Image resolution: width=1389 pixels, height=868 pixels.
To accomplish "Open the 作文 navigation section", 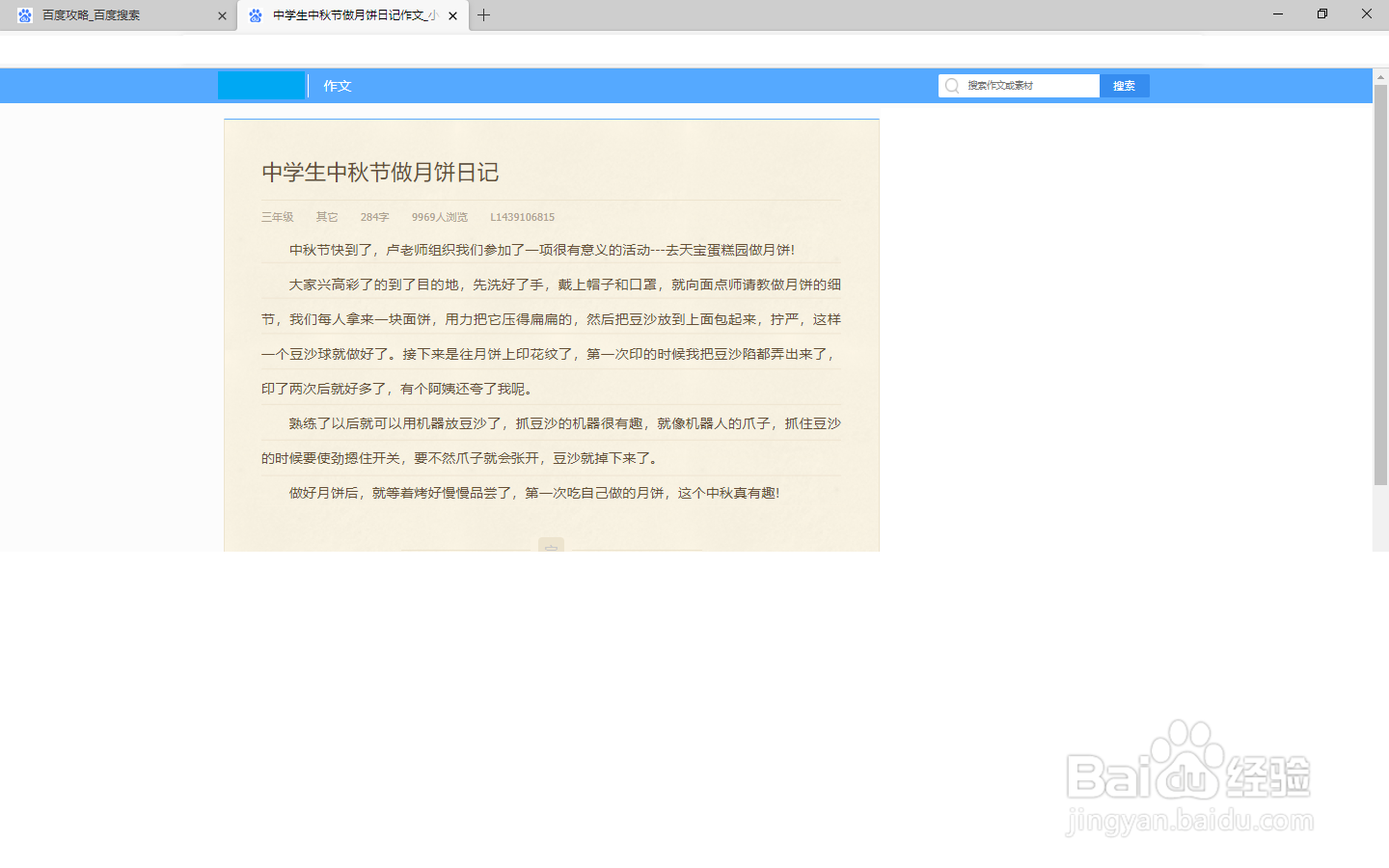I will pos(336,86).
